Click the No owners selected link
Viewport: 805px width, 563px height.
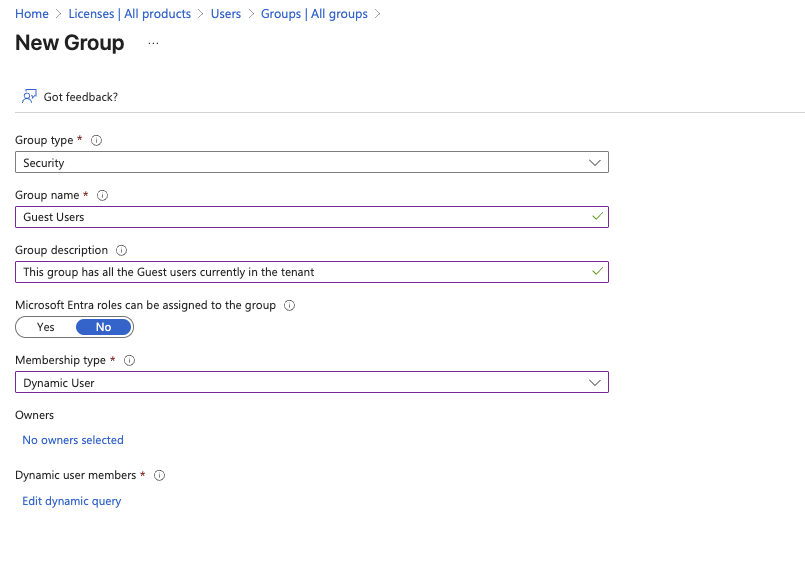(x=73, y=440)
